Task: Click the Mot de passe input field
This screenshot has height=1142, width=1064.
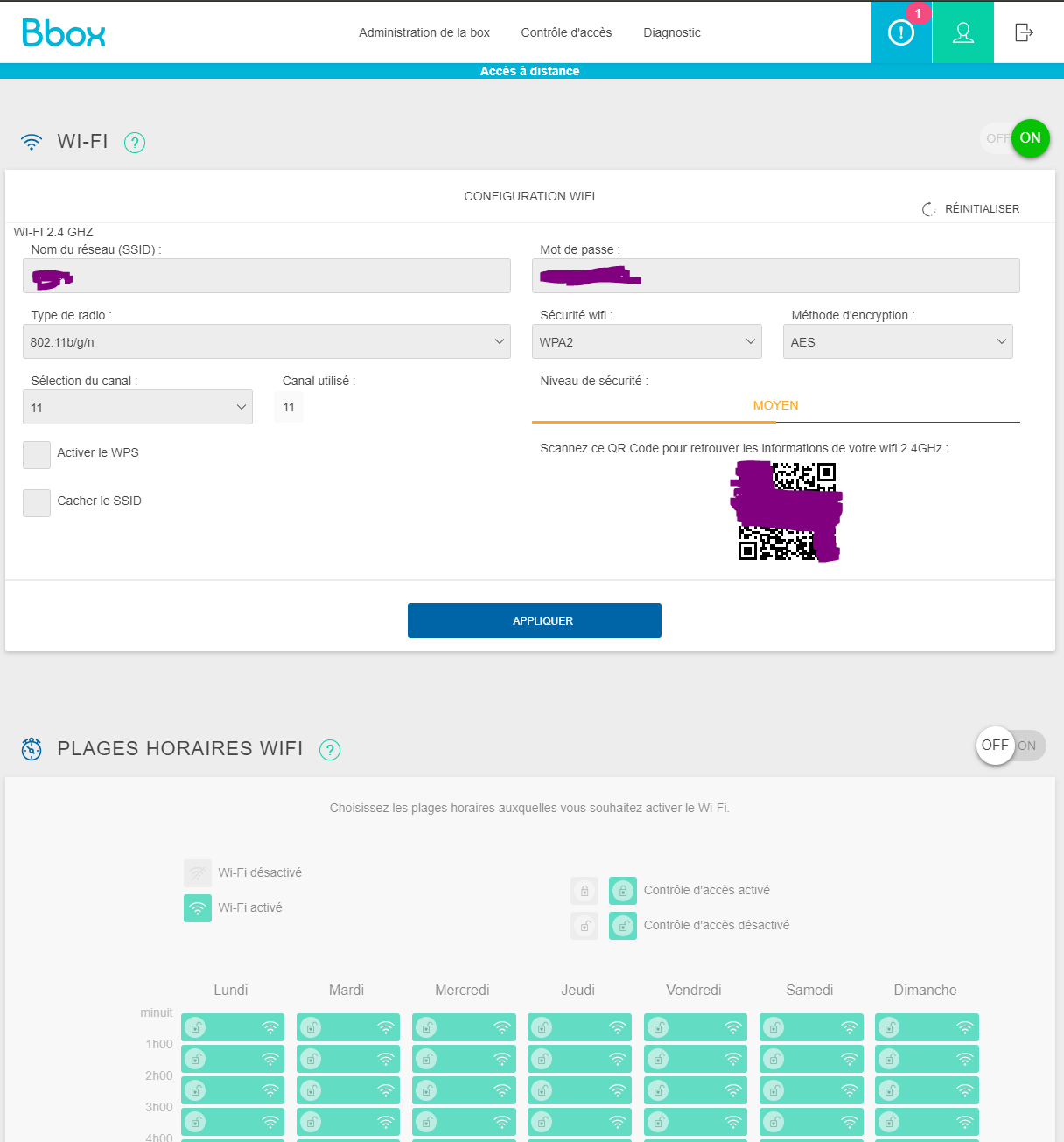Action: click(x=775, y=276)
